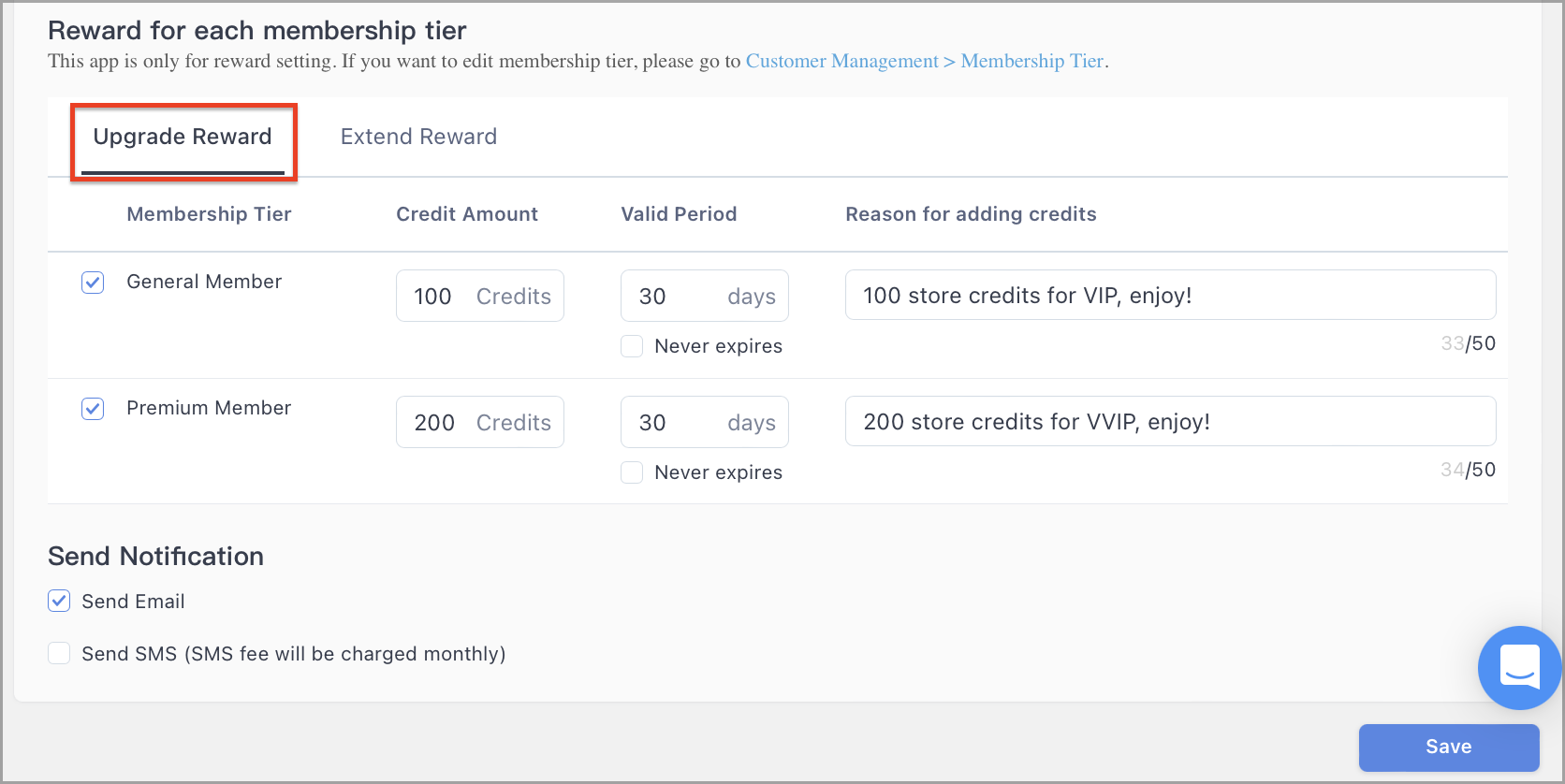1565x784 pixels.
Task: Click the Reward for each membership tier heading
Action: (x=256, y=30)
